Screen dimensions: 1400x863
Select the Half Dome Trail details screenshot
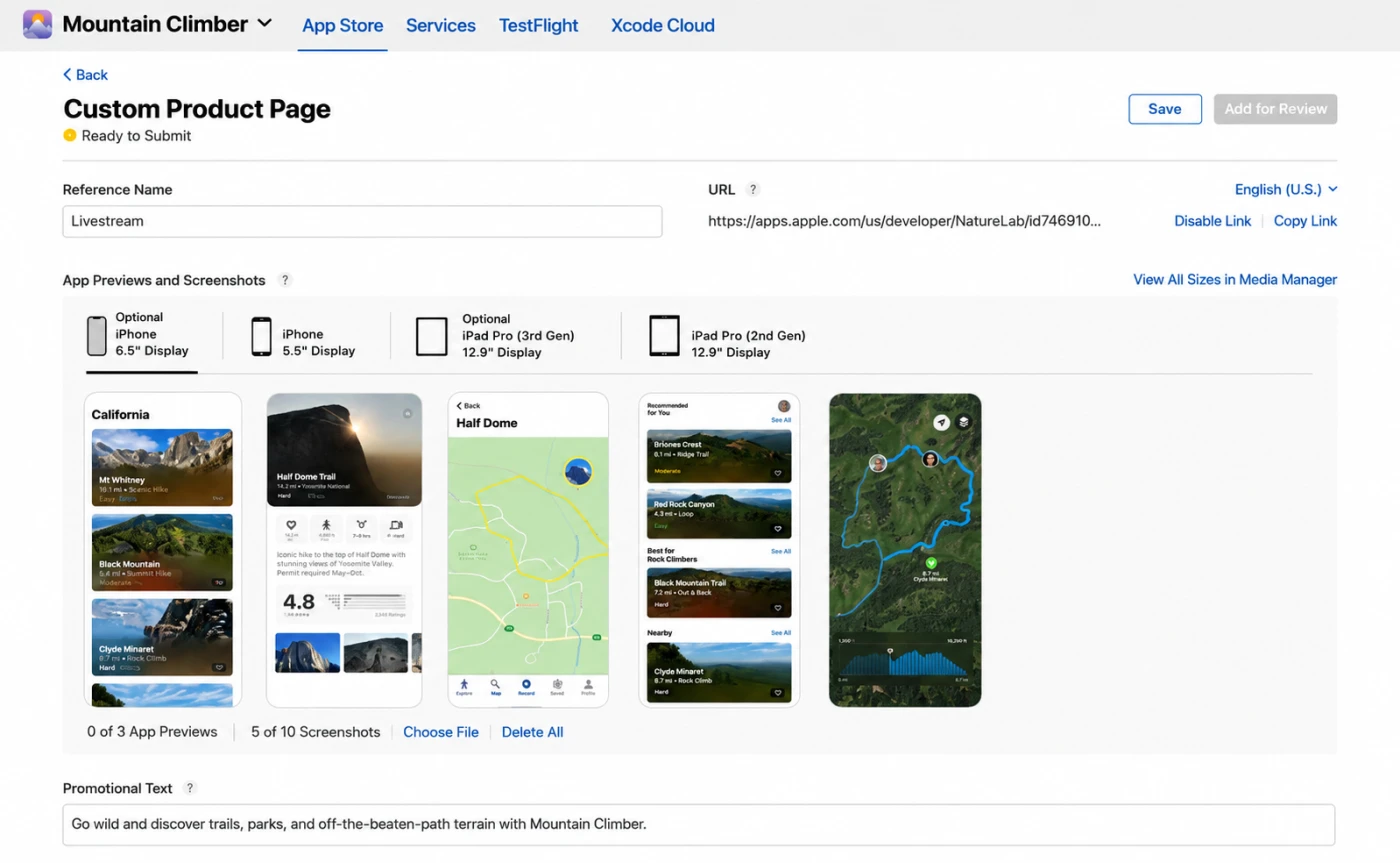coord(344,550)
